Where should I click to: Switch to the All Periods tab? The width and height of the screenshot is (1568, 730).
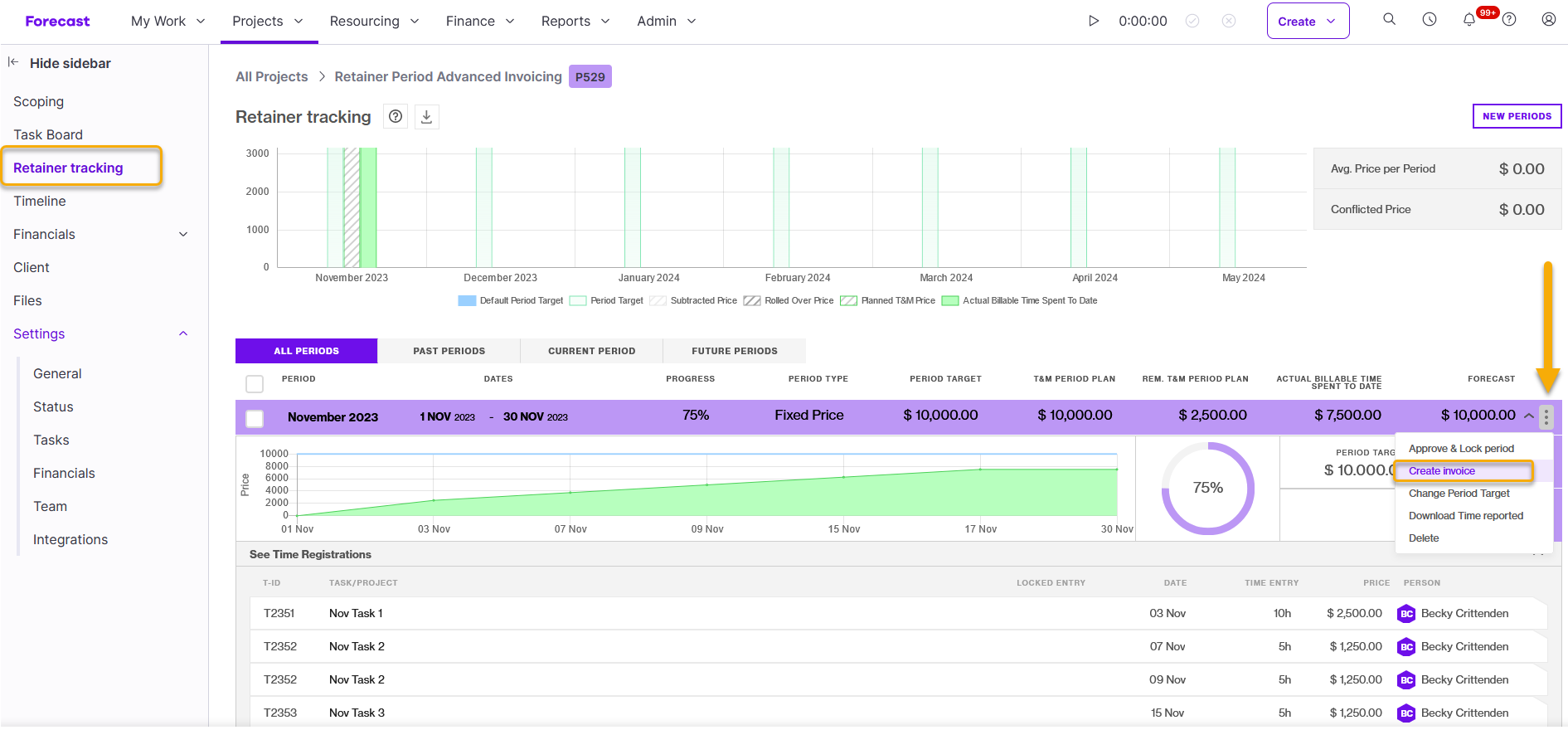tap(306, 351)
